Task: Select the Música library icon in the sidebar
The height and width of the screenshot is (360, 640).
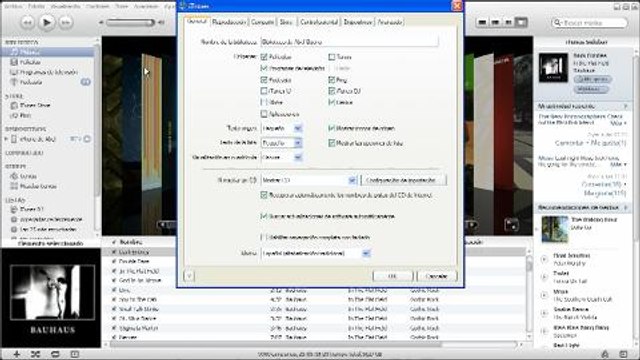Action: (14, 52)
